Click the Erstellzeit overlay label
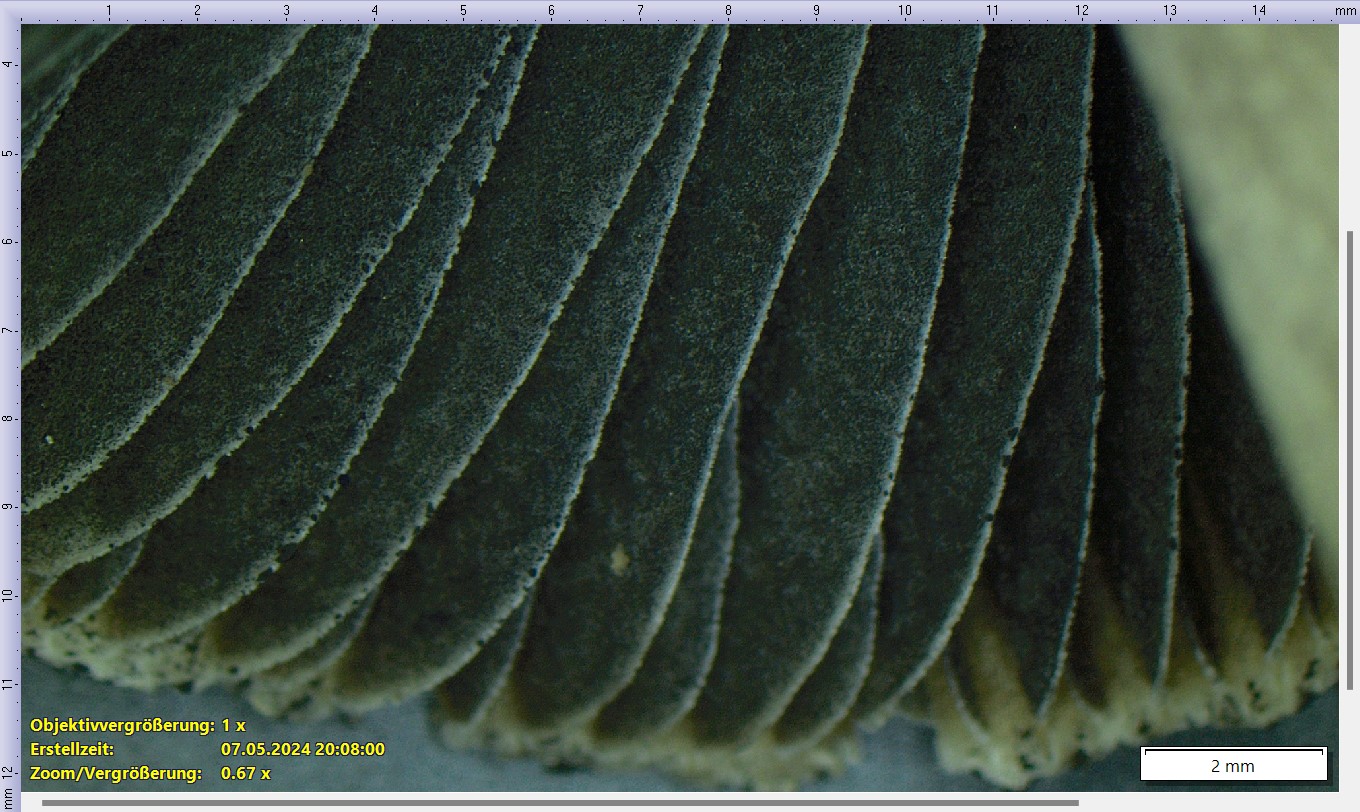The width and height of the screenshot is (1360, 812). (x=72, y=749)
